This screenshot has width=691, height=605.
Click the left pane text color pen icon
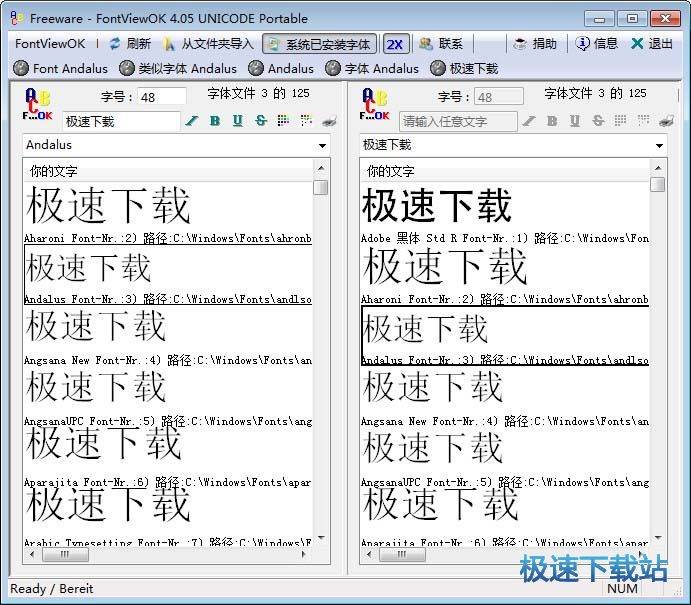[192, 121]
